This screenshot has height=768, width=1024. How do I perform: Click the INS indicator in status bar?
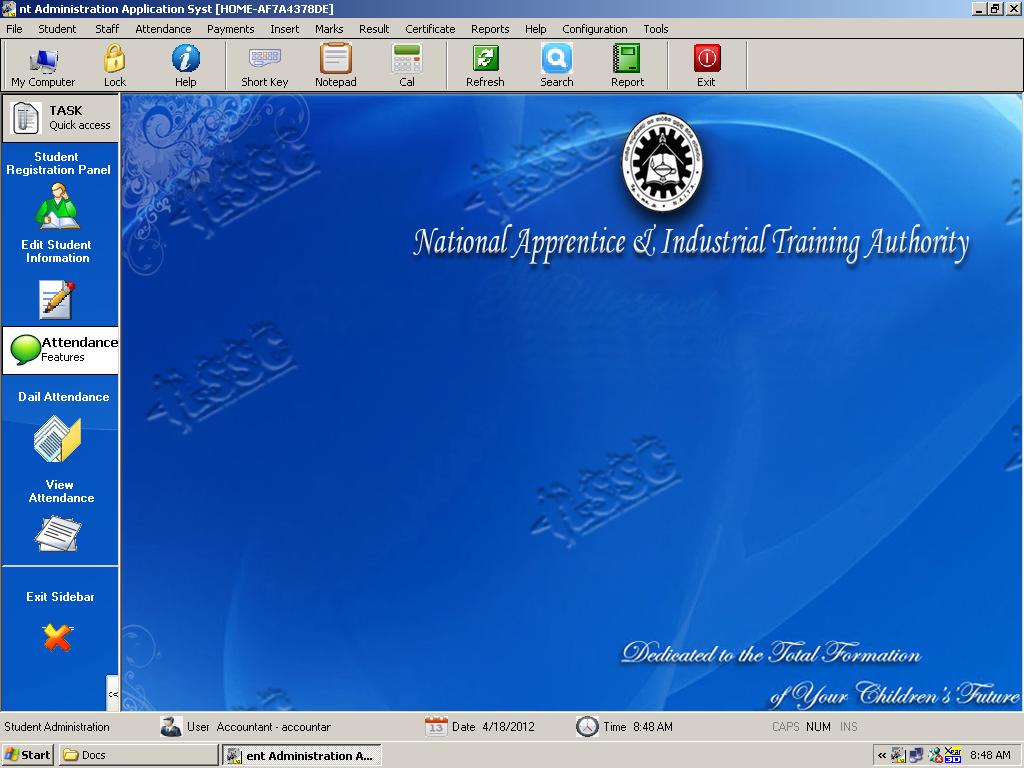[x=849, y=726]
